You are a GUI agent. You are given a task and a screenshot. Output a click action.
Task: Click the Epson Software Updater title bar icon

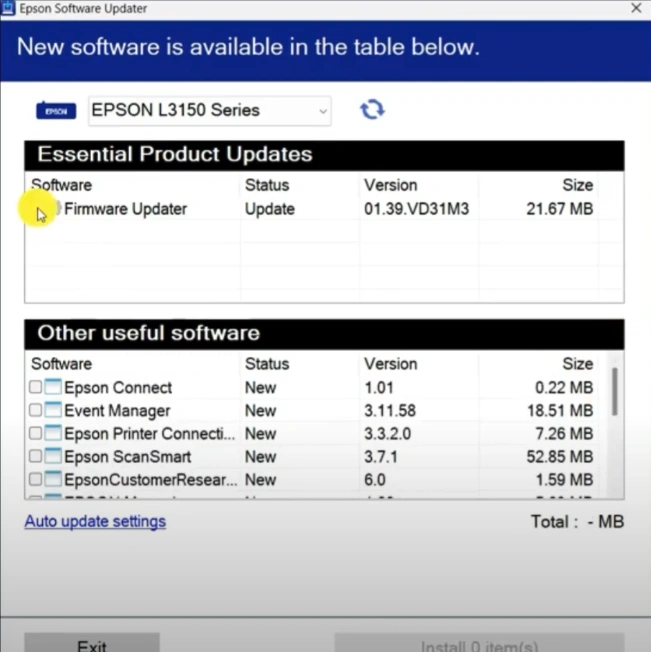(x=9, y=9)
